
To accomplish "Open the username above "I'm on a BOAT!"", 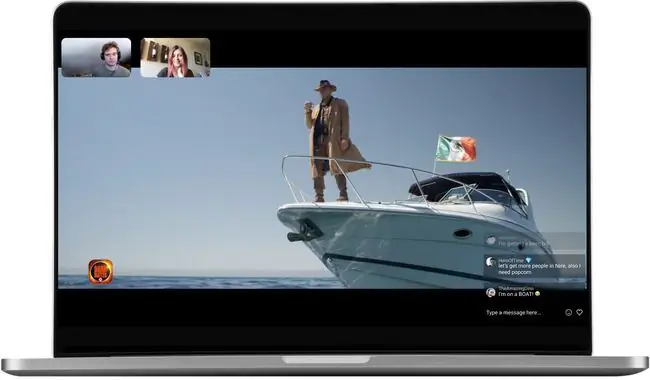I will click(516, 288).
